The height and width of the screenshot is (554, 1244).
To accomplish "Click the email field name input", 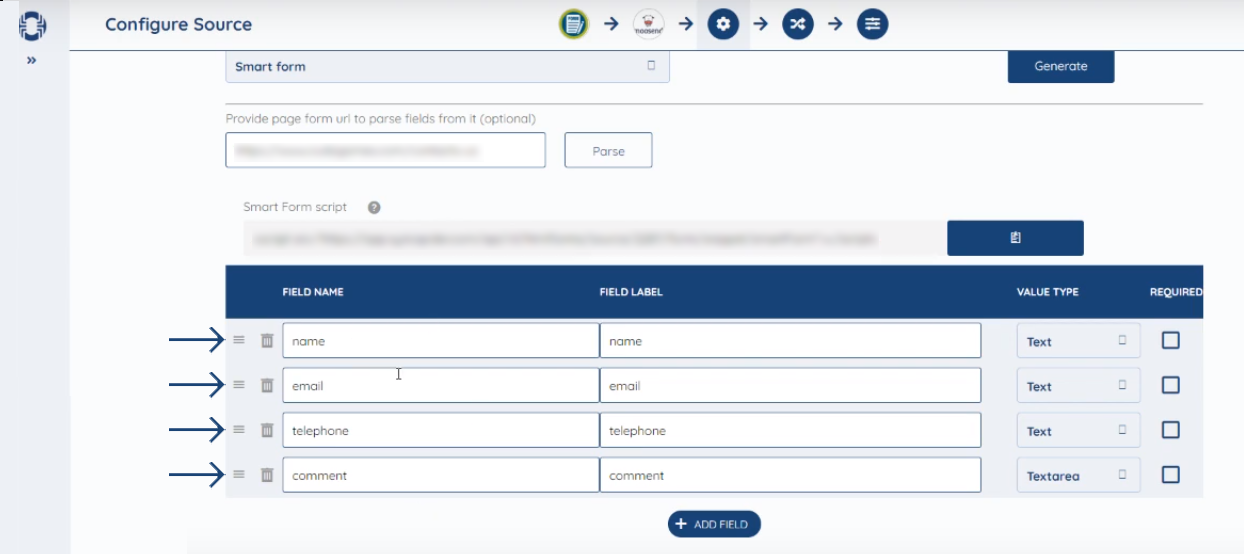I will point(441,386).
